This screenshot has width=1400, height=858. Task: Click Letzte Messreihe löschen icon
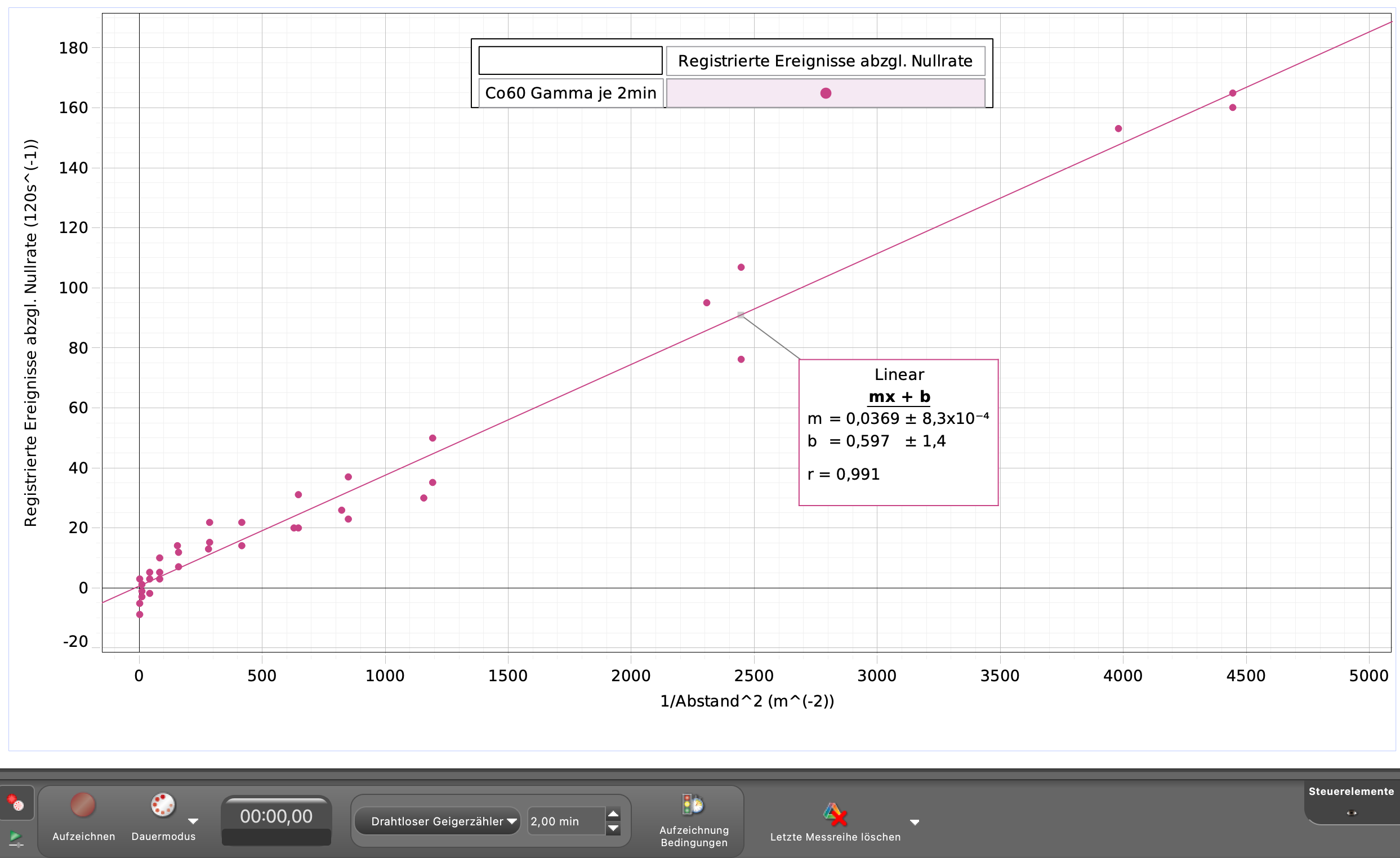pos(835,814)
